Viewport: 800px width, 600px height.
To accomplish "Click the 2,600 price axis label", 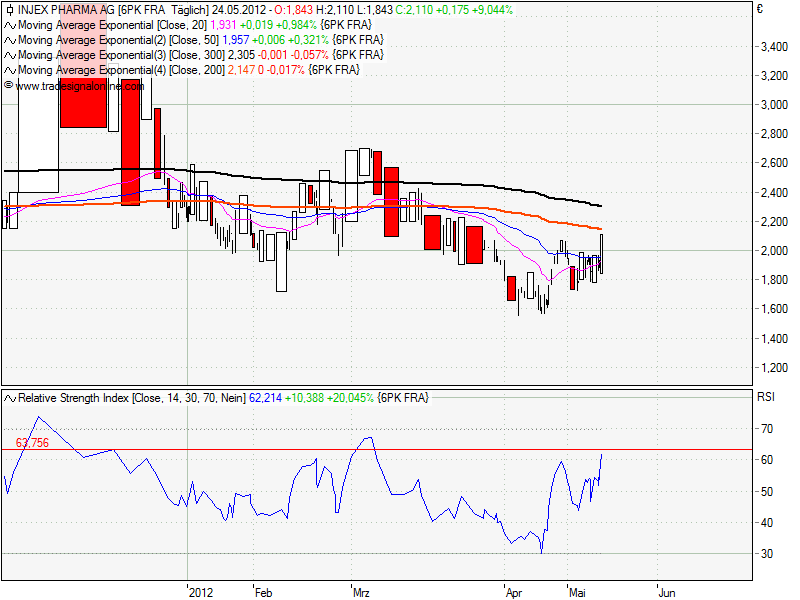I will (x=774, y=163).
